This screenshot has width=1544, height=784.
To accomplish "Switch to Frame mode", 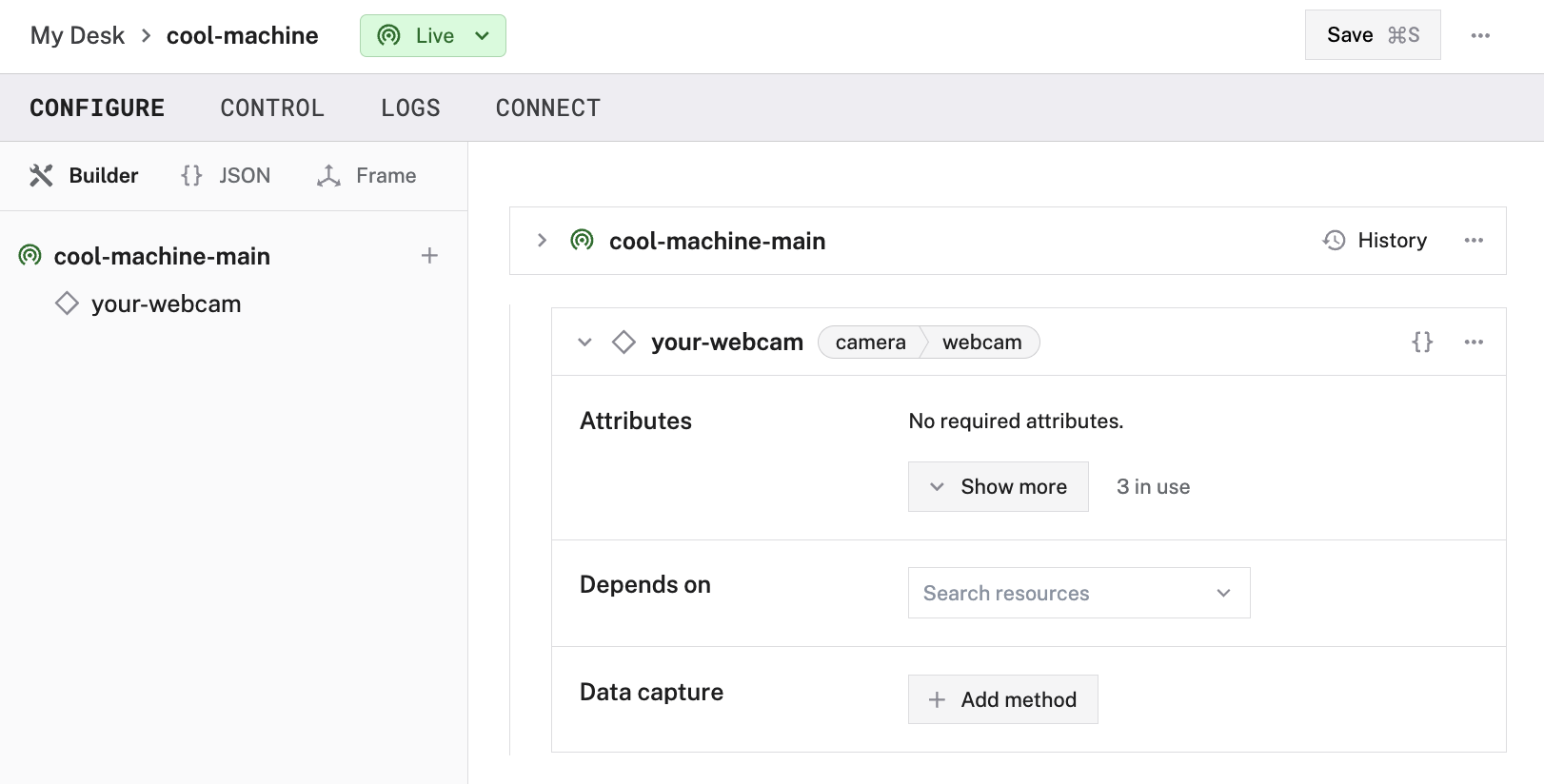I will (366, 176).
